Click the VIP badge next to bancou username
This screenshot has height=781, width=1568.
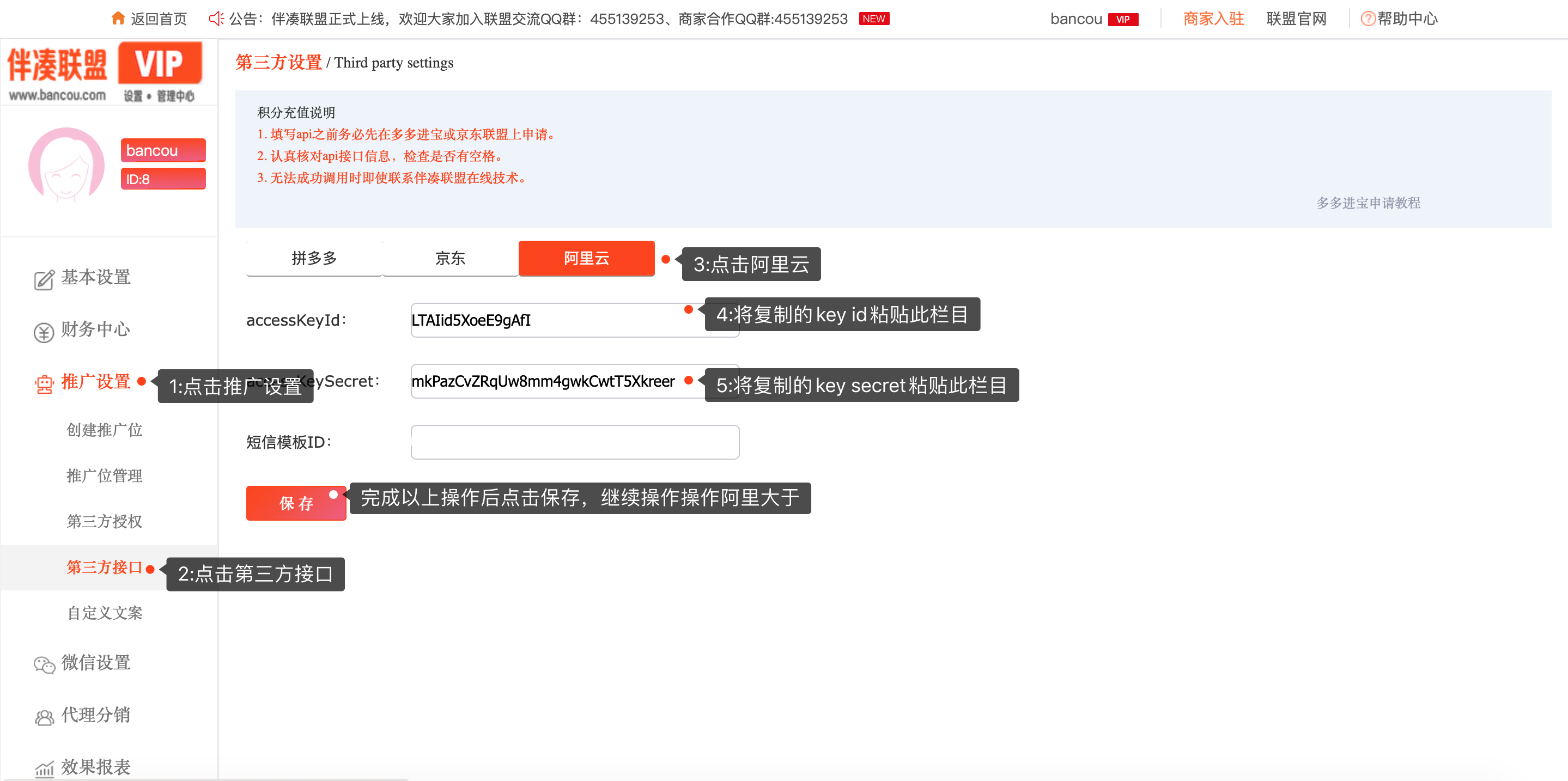(x=1123, y=20)
